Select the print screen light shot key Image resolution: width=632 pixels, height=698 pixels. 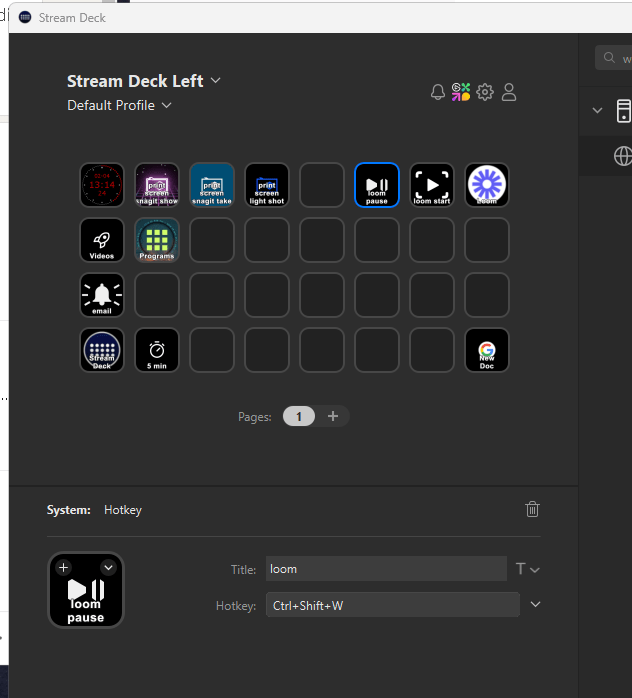point(267,185)
